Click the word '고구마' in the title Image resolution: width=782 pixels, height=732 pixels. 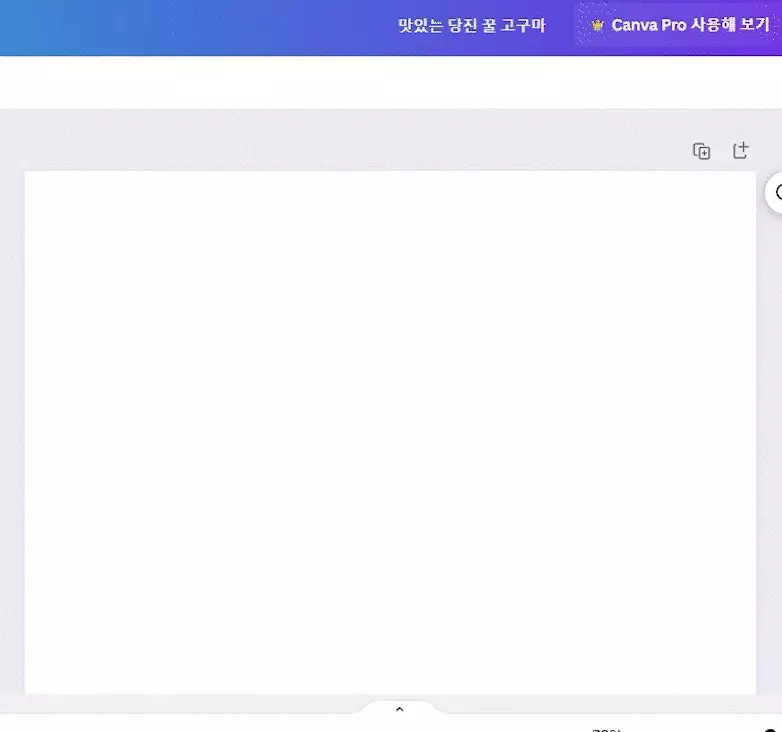523,25
